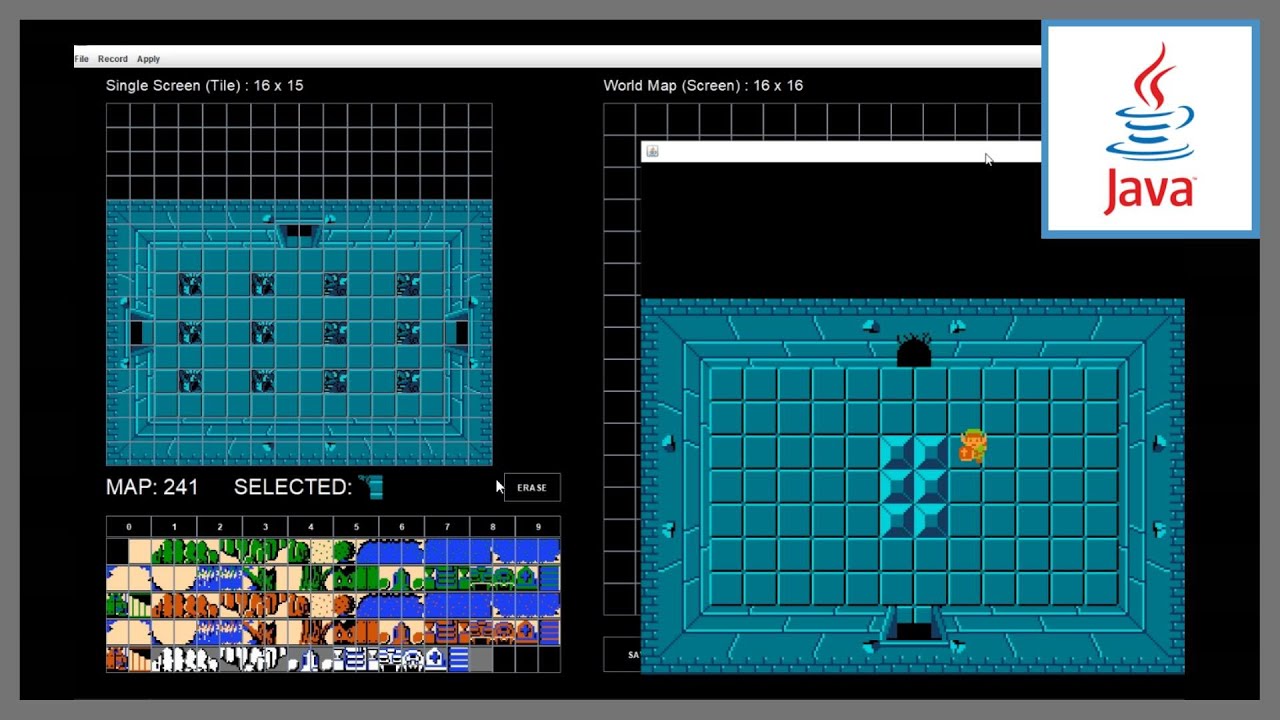Click the dark cave opening at top of game room

(x=914, y=351)
